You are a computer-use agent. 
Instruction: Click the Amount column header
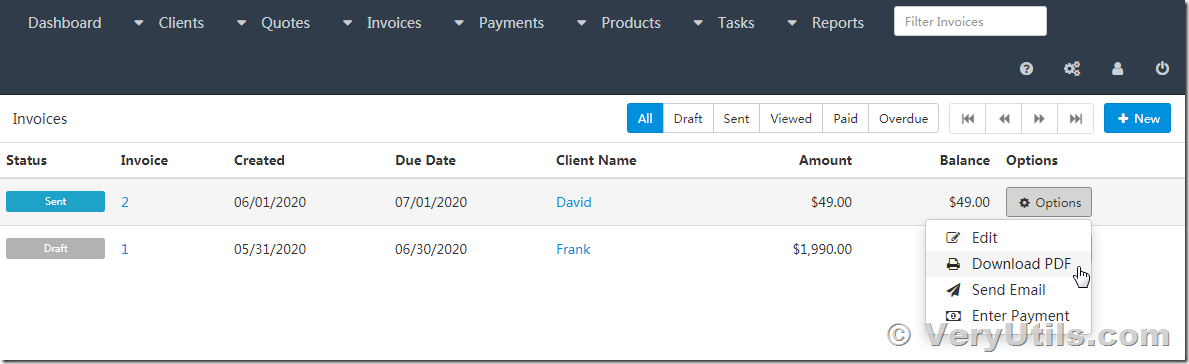pyautogui.click(x=825, y=160)
